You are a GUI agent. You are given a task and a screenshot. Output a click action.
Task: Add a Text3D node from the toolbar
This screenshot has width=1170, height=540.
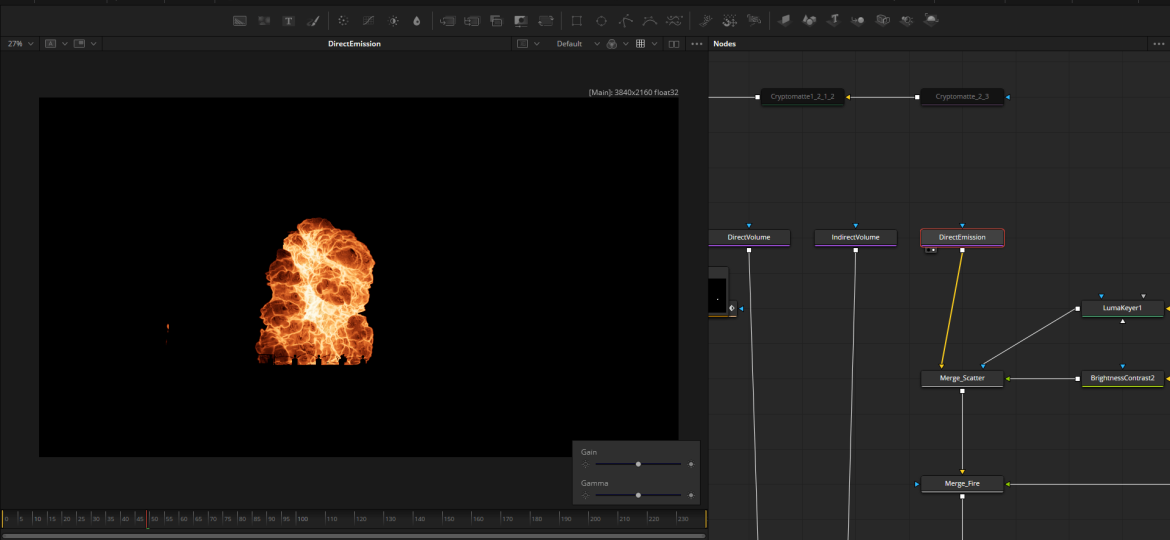click(833, 20)
